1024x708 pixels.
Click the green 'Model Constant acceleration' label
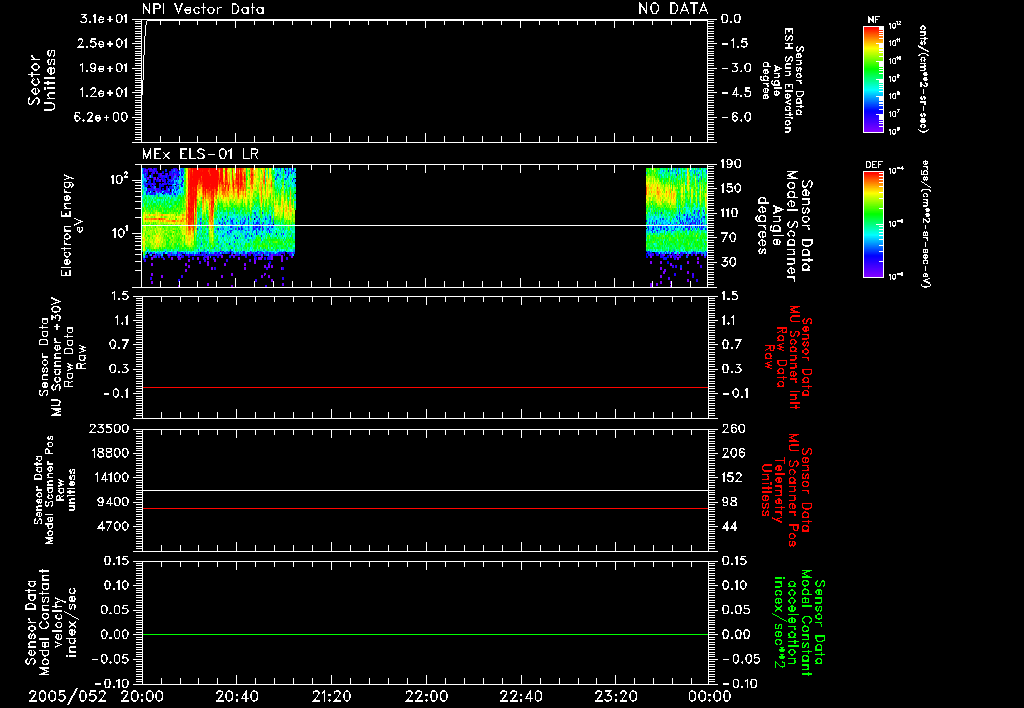click(799, 622)
